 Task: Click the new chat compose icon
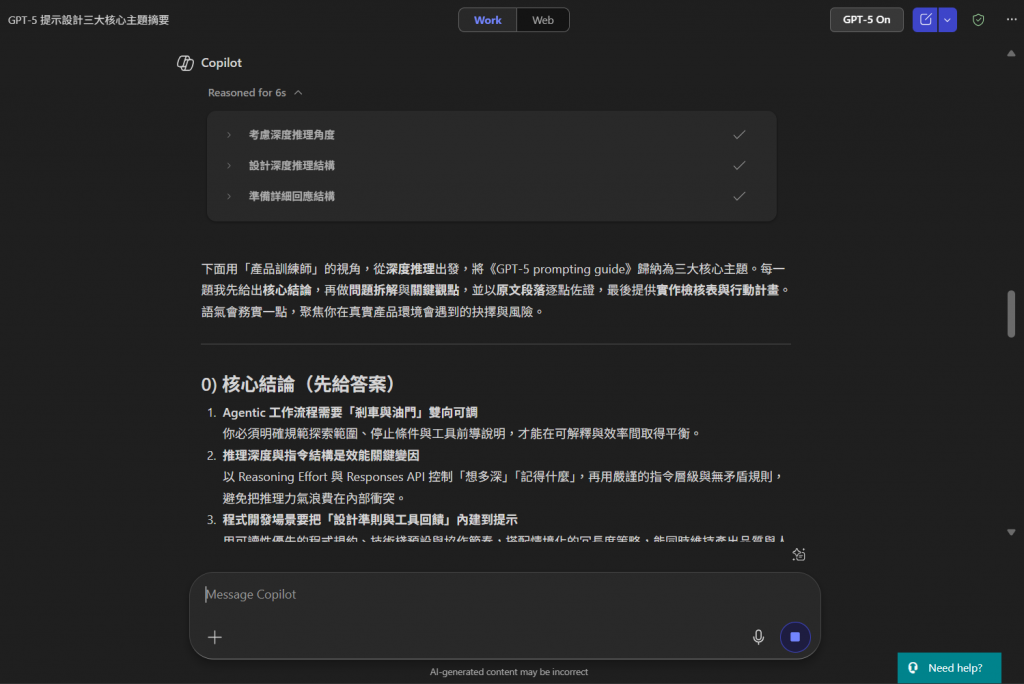[925, 20]
